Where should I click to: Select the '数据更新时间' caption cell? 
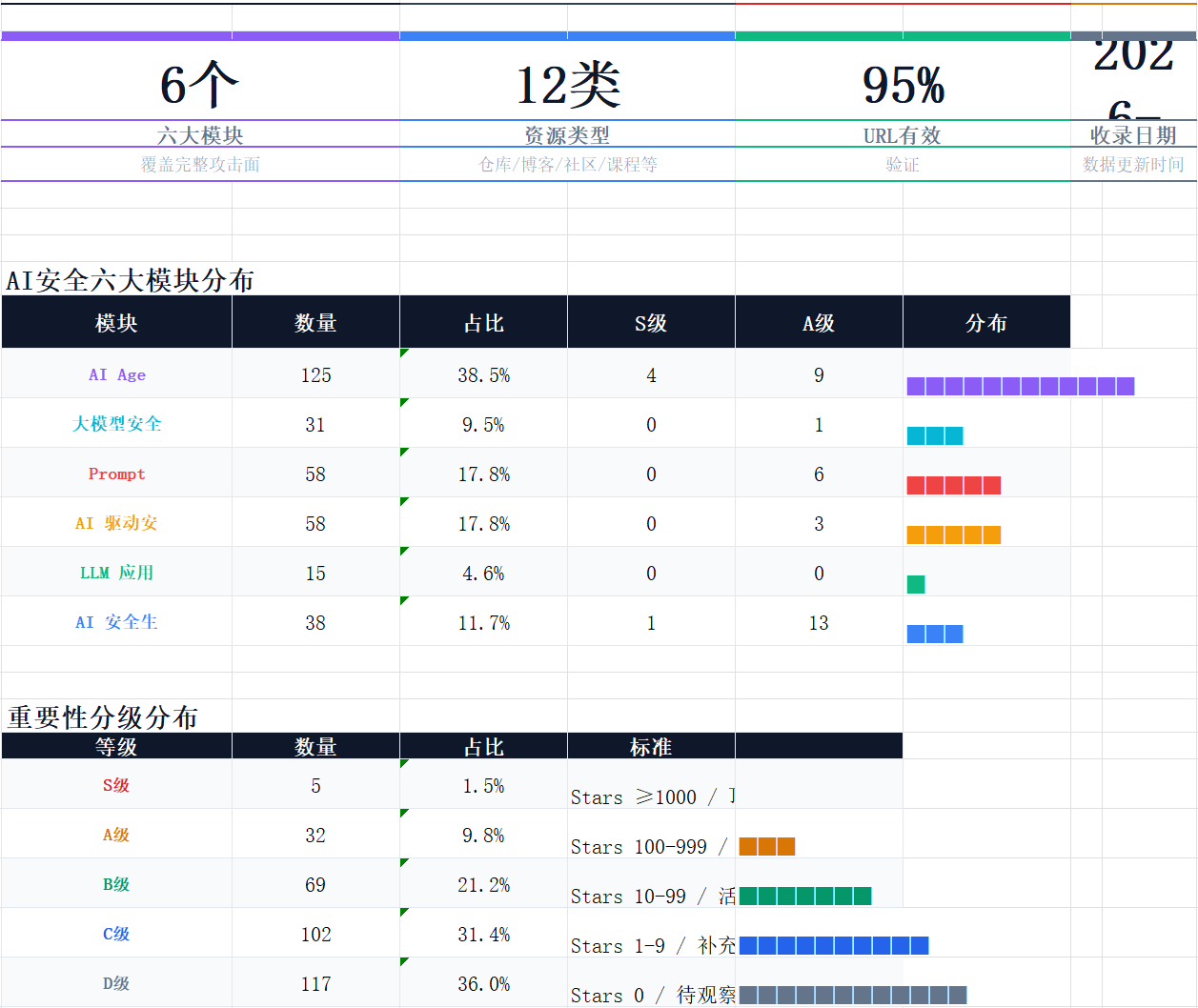[1133, 164]
